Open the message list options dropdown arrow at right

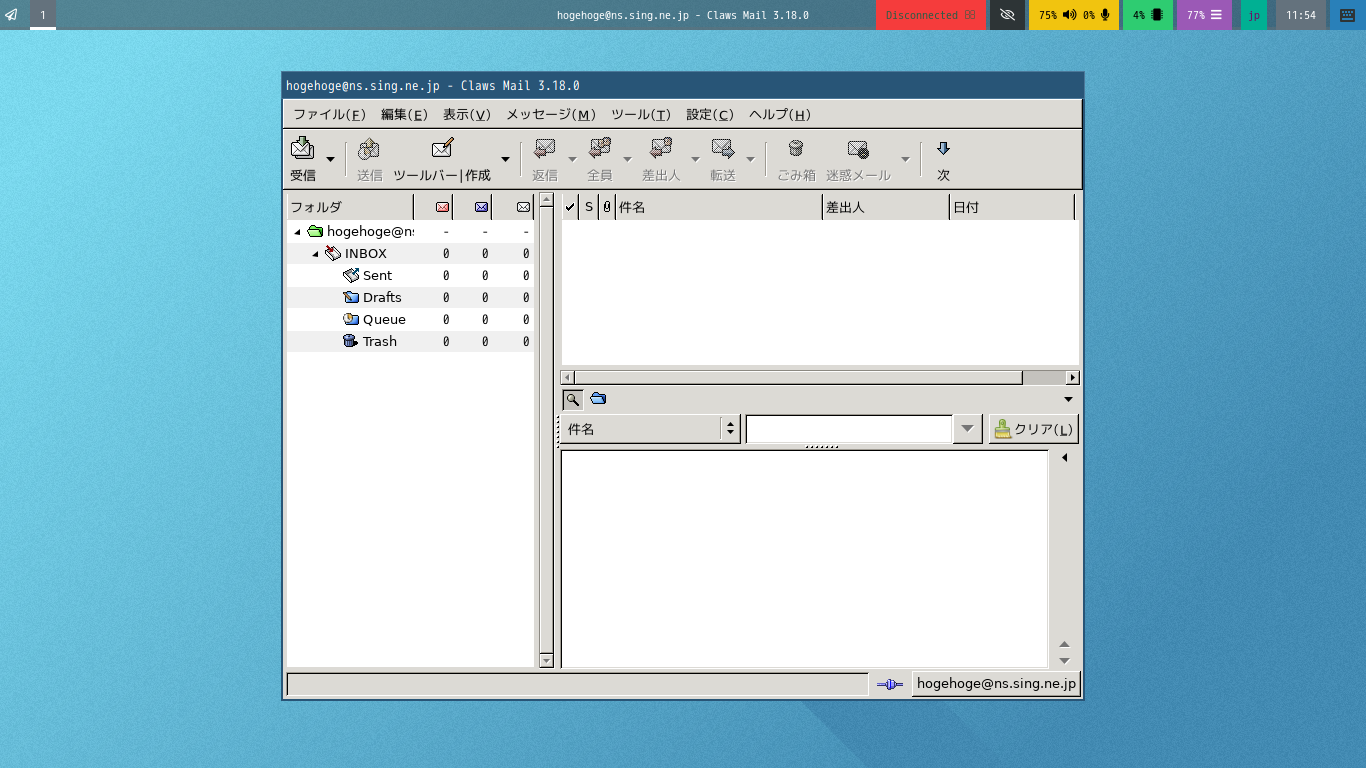tap(1068, 399)
